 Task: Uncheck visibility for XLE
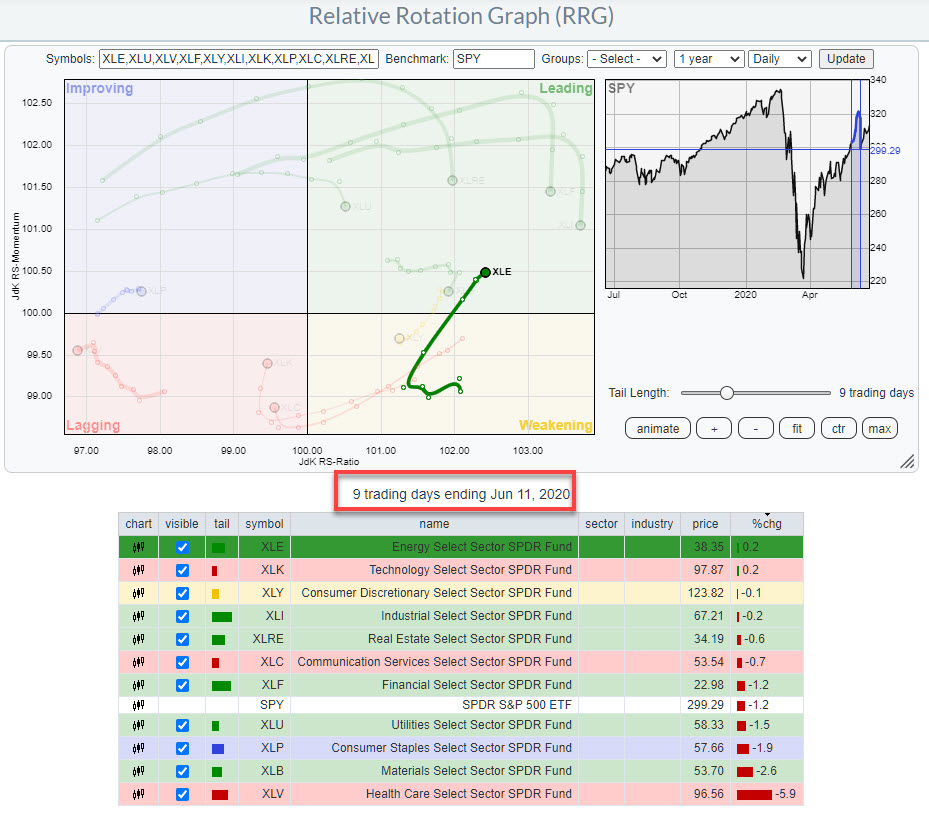tap(182, 547)
